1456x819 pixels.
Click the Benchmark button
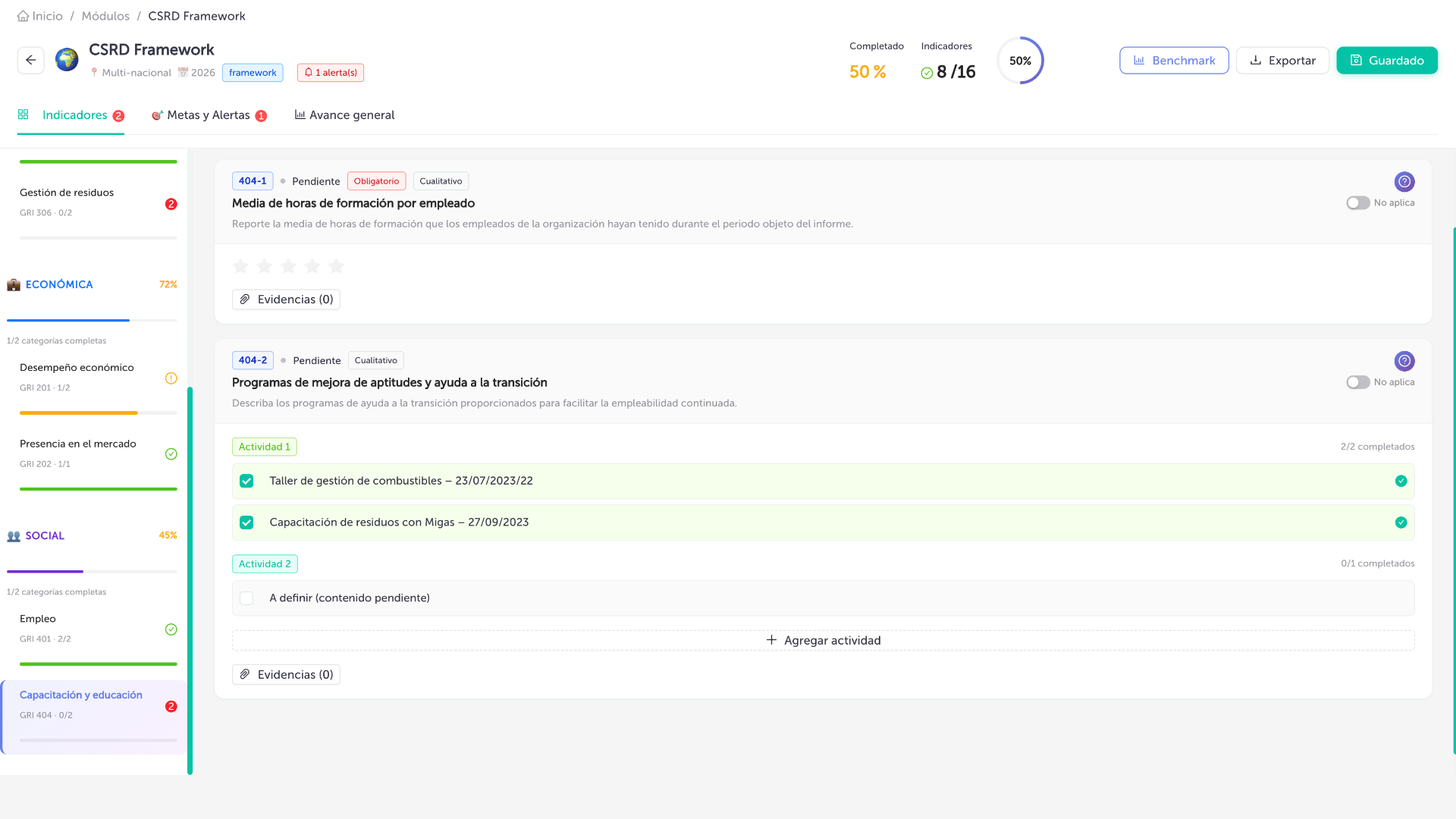(x=1174, y=61)
